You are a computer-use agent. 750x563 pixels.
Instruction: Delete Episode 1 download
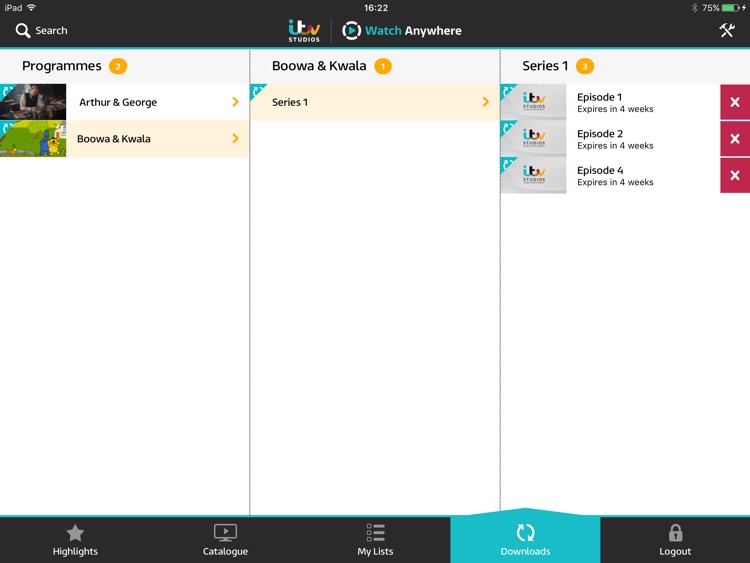(x=735, y=102)
